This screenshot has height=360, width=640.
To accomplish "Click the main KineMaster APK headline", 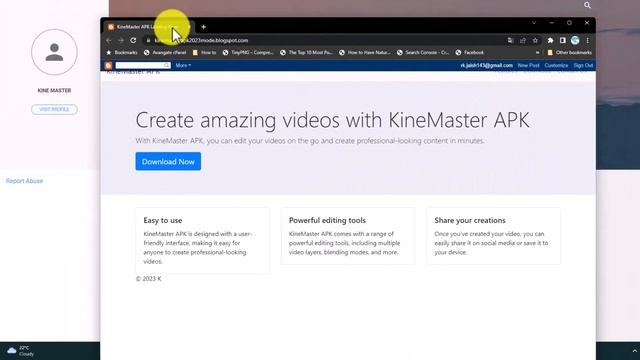I will 332,120.
